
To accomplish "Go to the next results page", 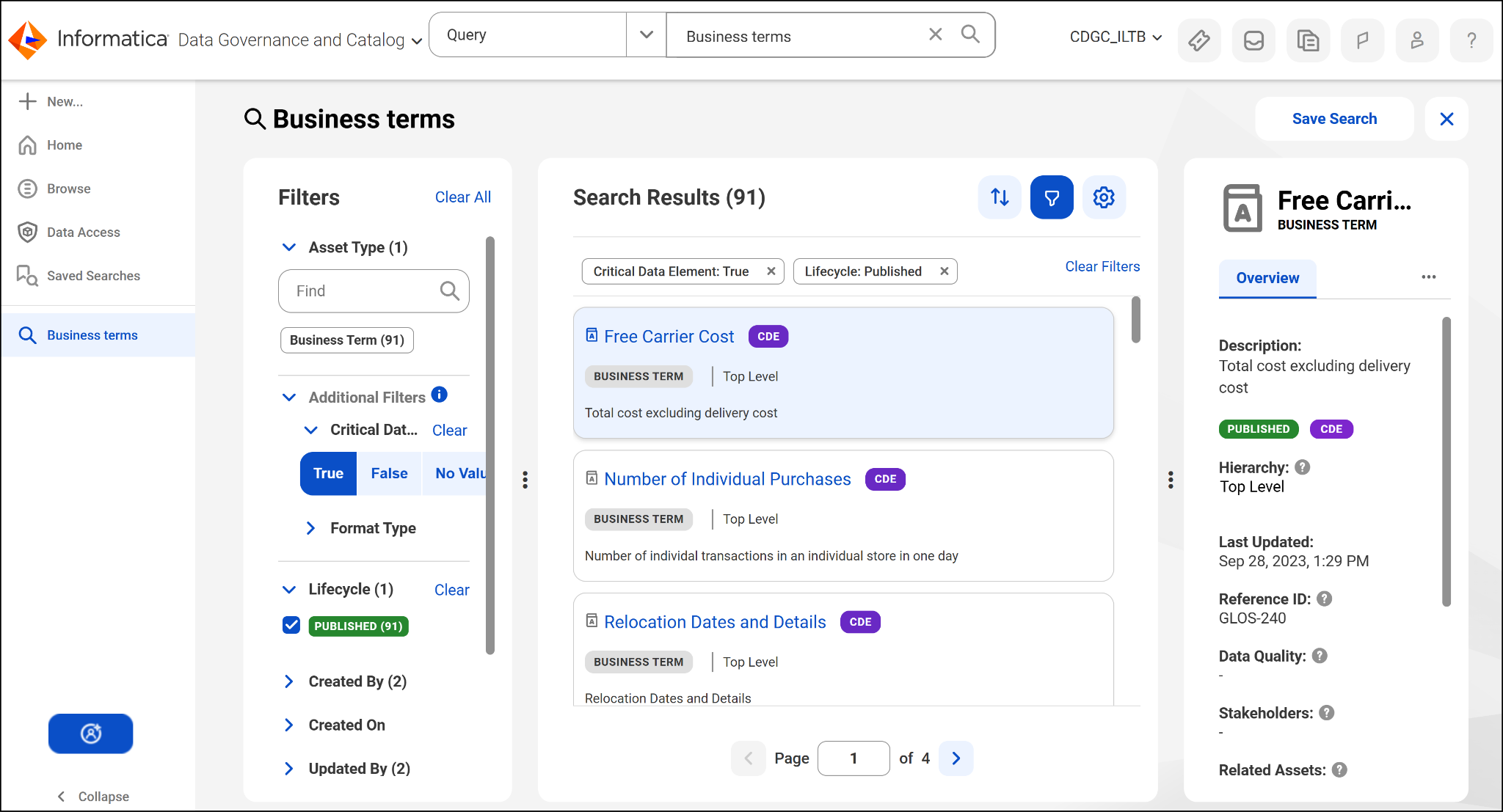I will point(956,758).
